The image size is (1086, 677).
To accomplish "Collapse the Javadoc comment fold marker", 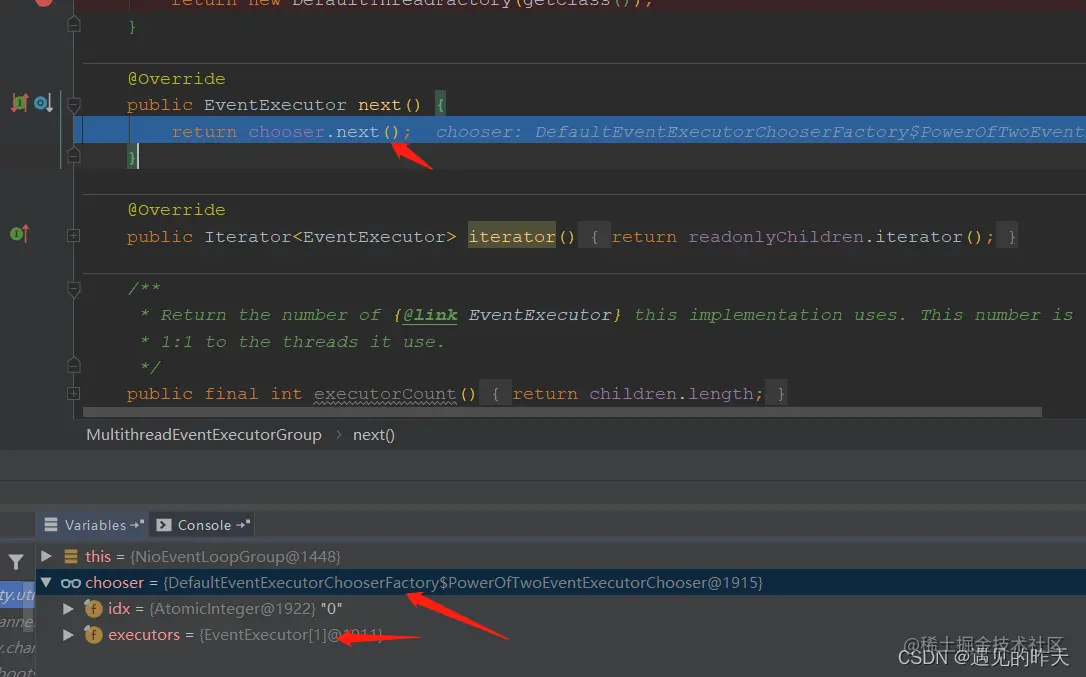I will tap(73, 288).
